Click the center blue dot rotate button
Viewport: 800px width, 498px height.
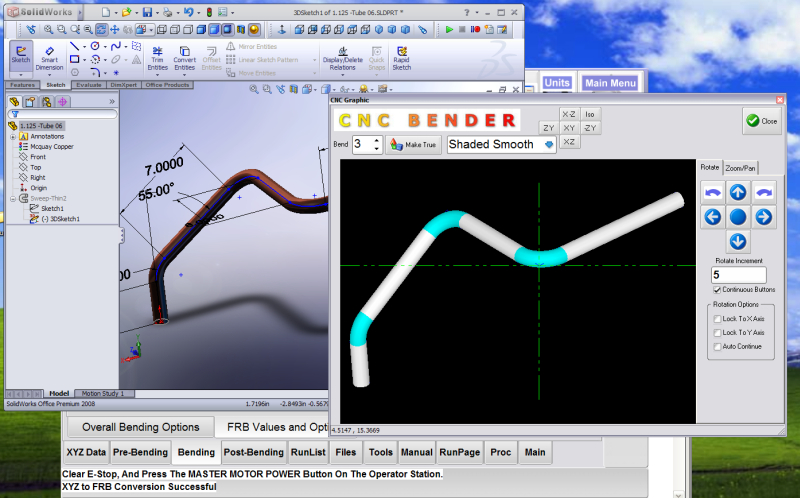(738, 217)
